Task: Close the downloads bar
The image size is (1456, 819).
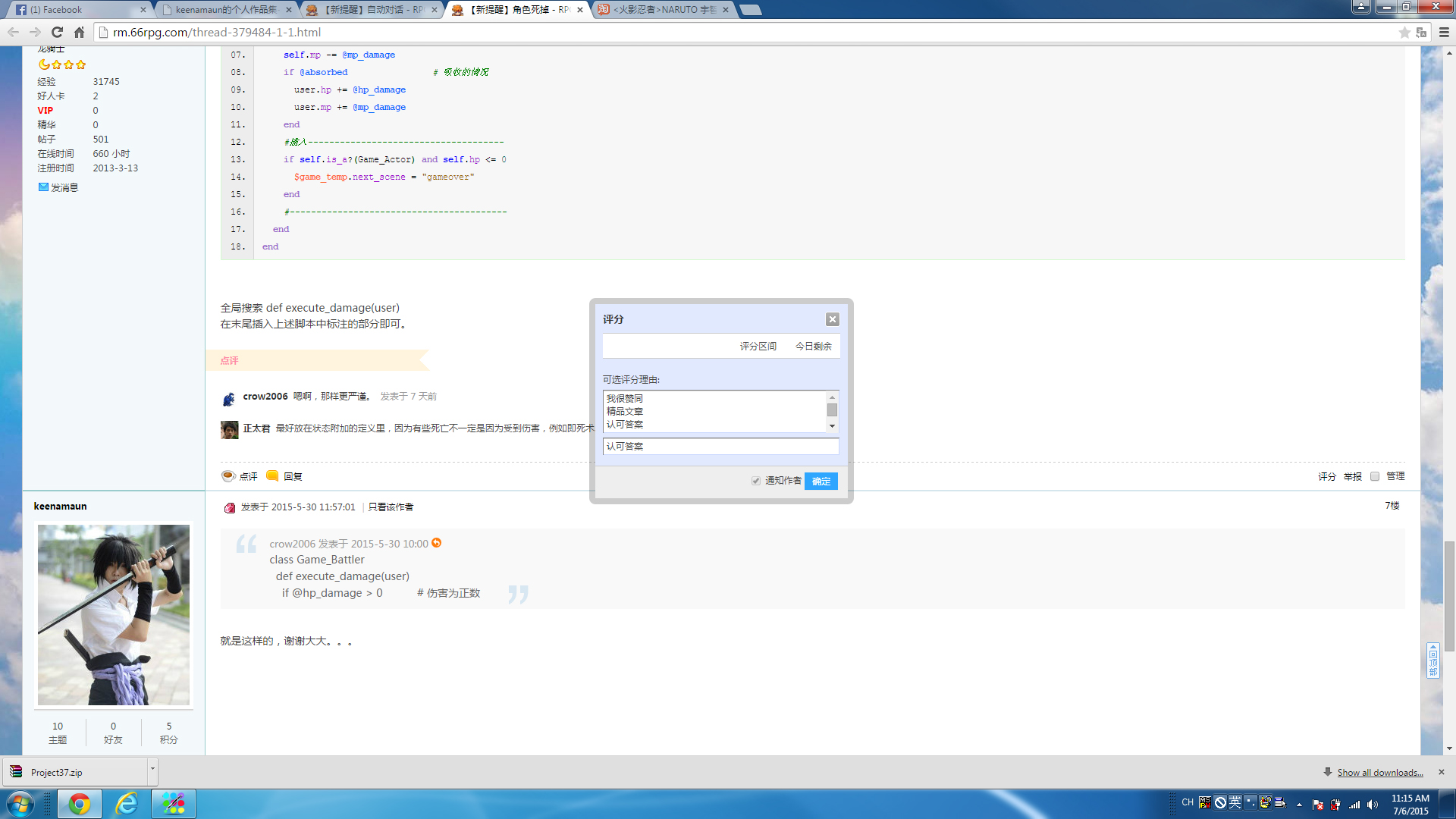Action: (1442, 772)
